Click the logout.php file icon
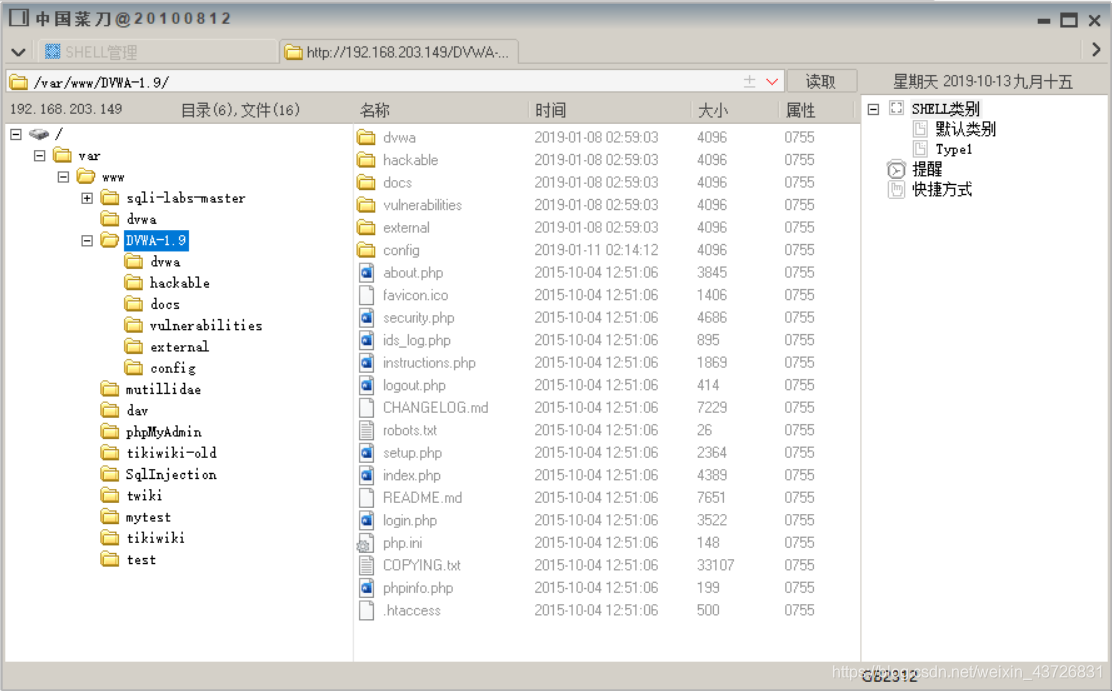This screenshot has height=691, width=1112. coord(367,385)
